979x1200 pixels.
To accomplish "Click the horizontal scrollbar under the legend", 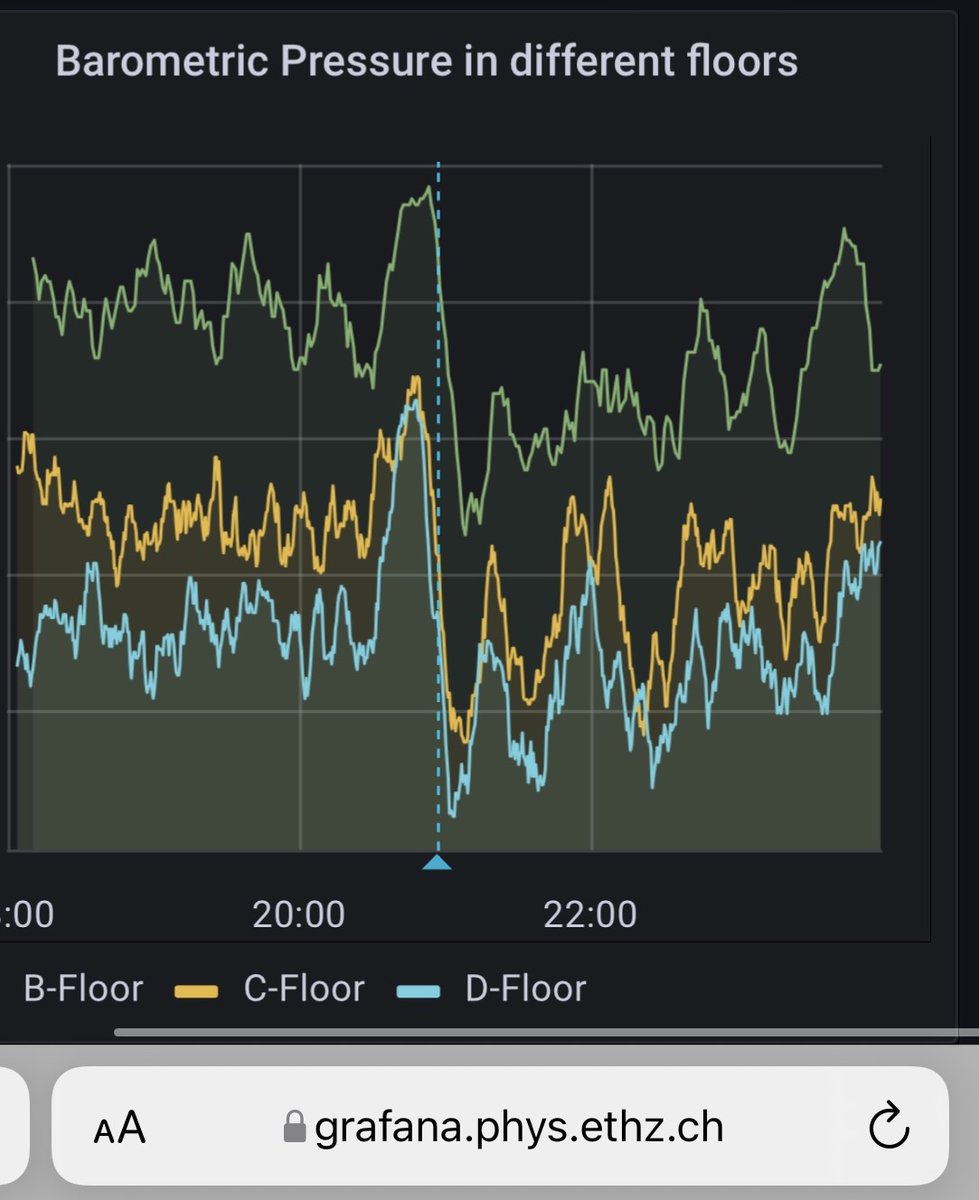I will [x=546, y=1032].
